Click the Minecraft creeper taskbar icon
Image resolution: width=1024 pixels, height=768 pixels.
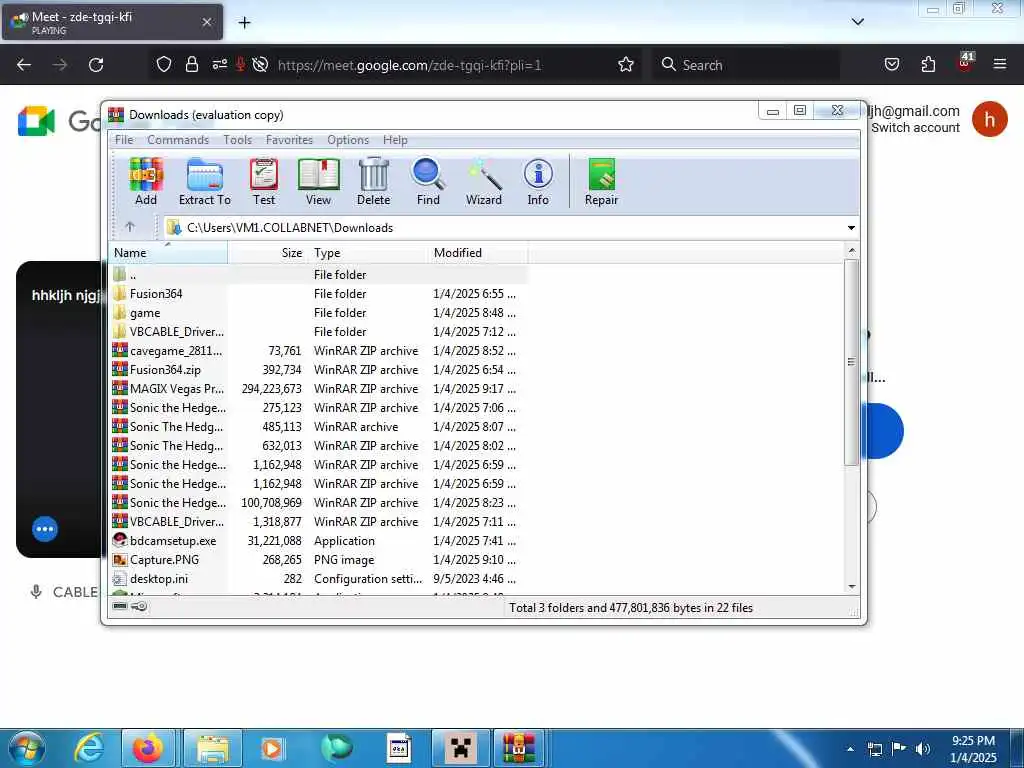point(461,748)
